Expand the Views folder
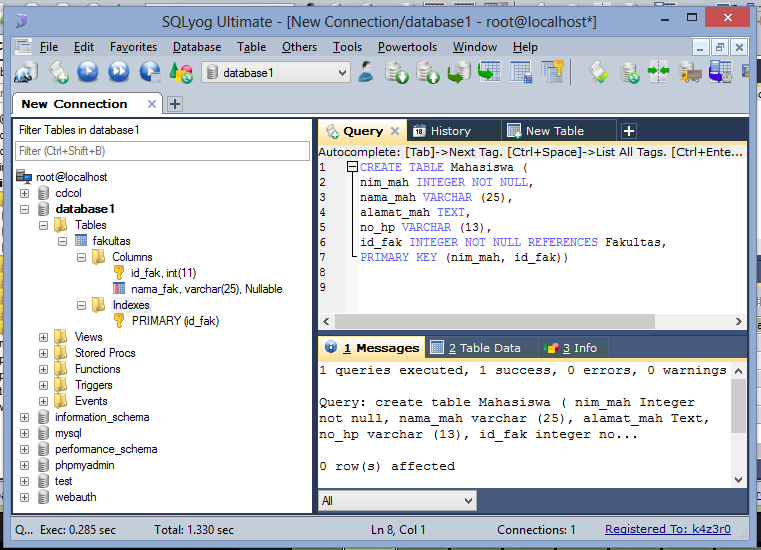The image size is (761, 550). tap(44, 337)
